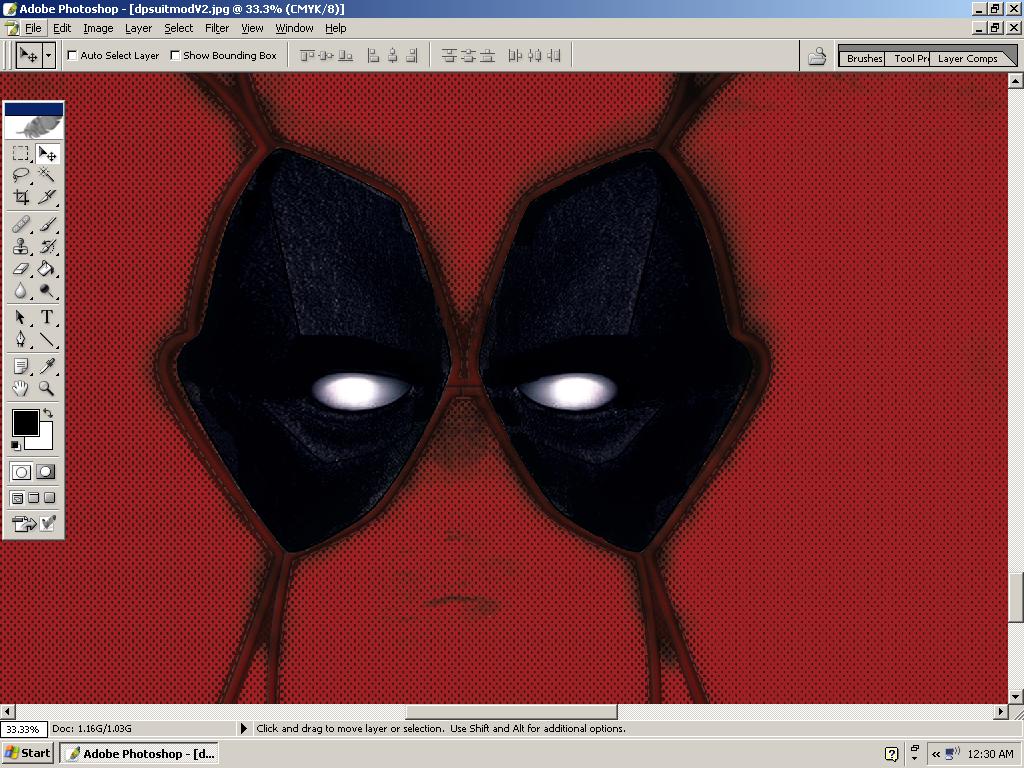Select the Dodge tool
The height and width of the screenshot is (768, 1024).
(48, 290)
